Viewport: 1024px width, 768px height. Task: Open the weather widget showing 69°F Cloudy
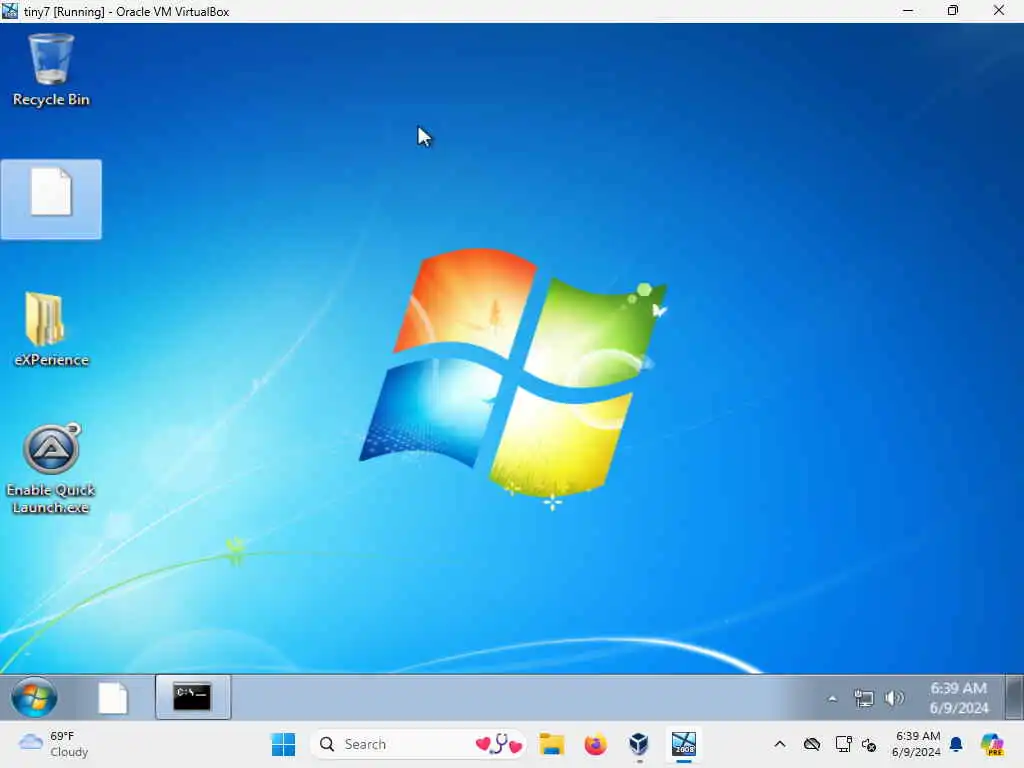point(53,744)
